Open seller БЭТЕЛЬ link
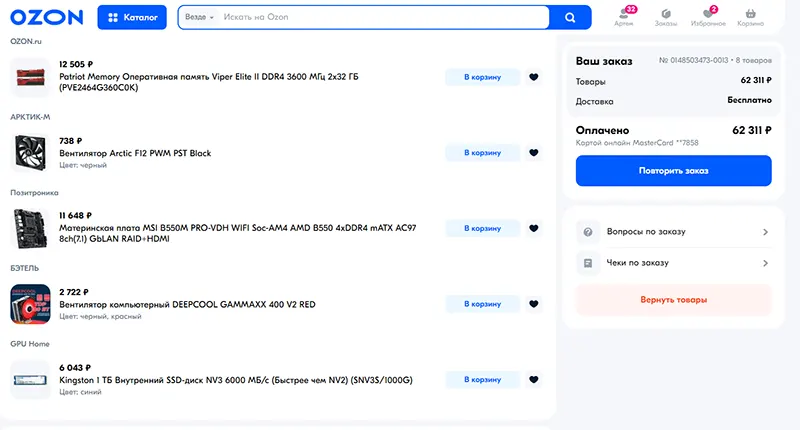 (24, 268)
